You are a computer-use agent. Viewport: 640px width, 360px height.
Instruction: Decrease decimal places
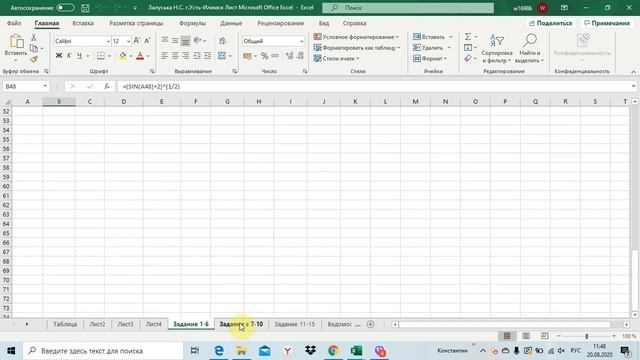coord(300,56)
